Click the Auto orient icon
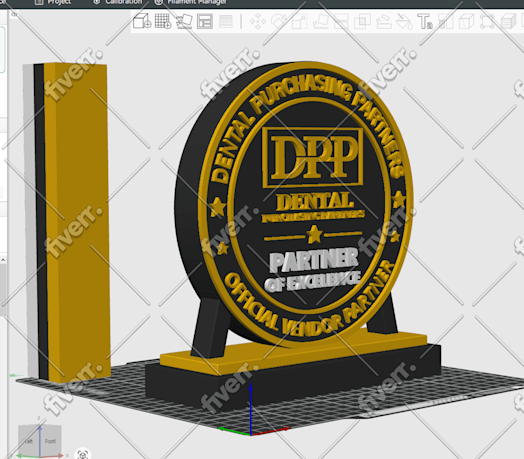 tap(184, 21)
